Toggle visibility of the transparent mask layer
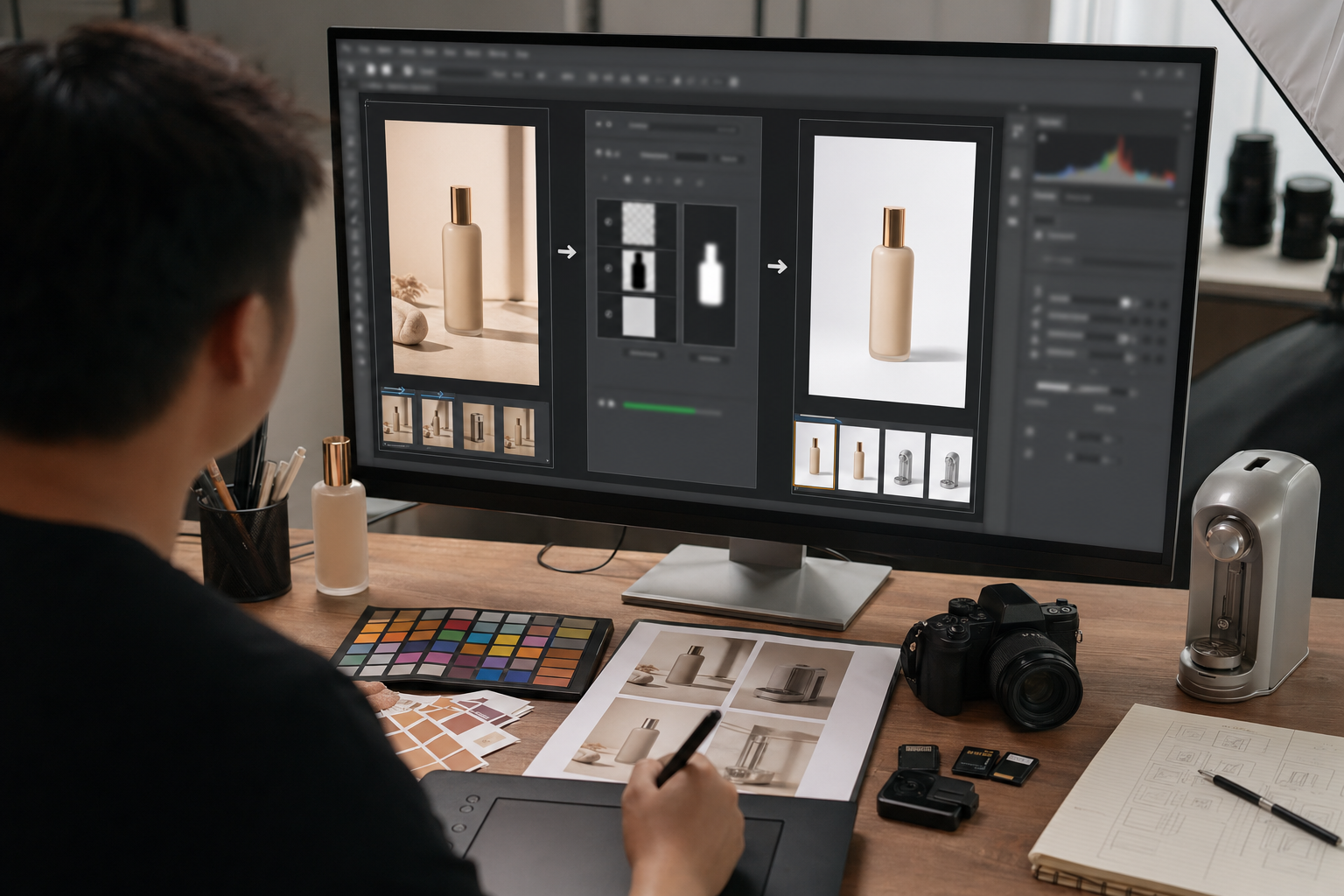Viewport: 1344px width, 896px height. tap(610, 221)
